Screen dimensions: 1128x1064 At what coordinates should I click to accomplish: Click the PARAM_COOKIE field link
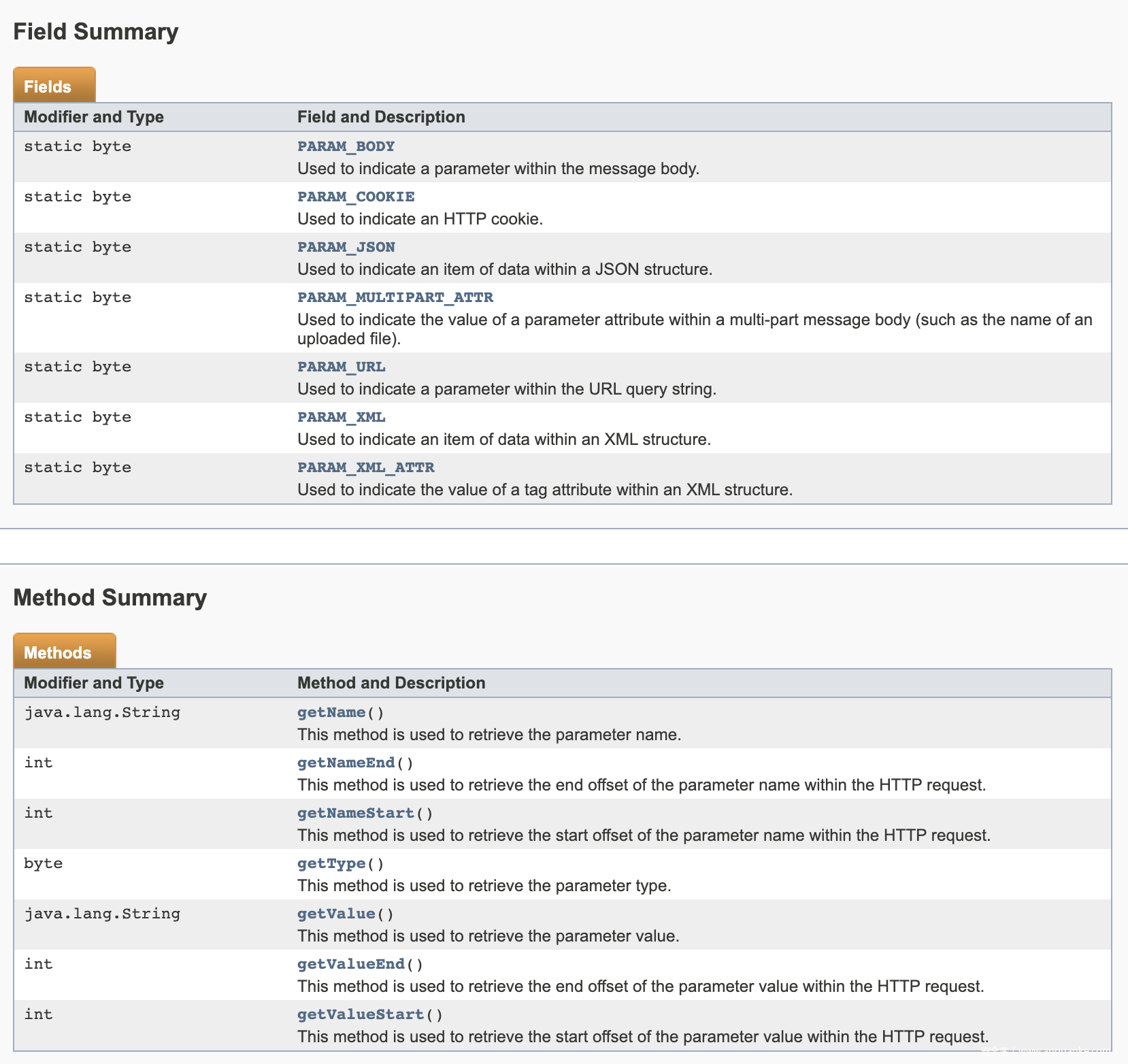pos(356,197)
